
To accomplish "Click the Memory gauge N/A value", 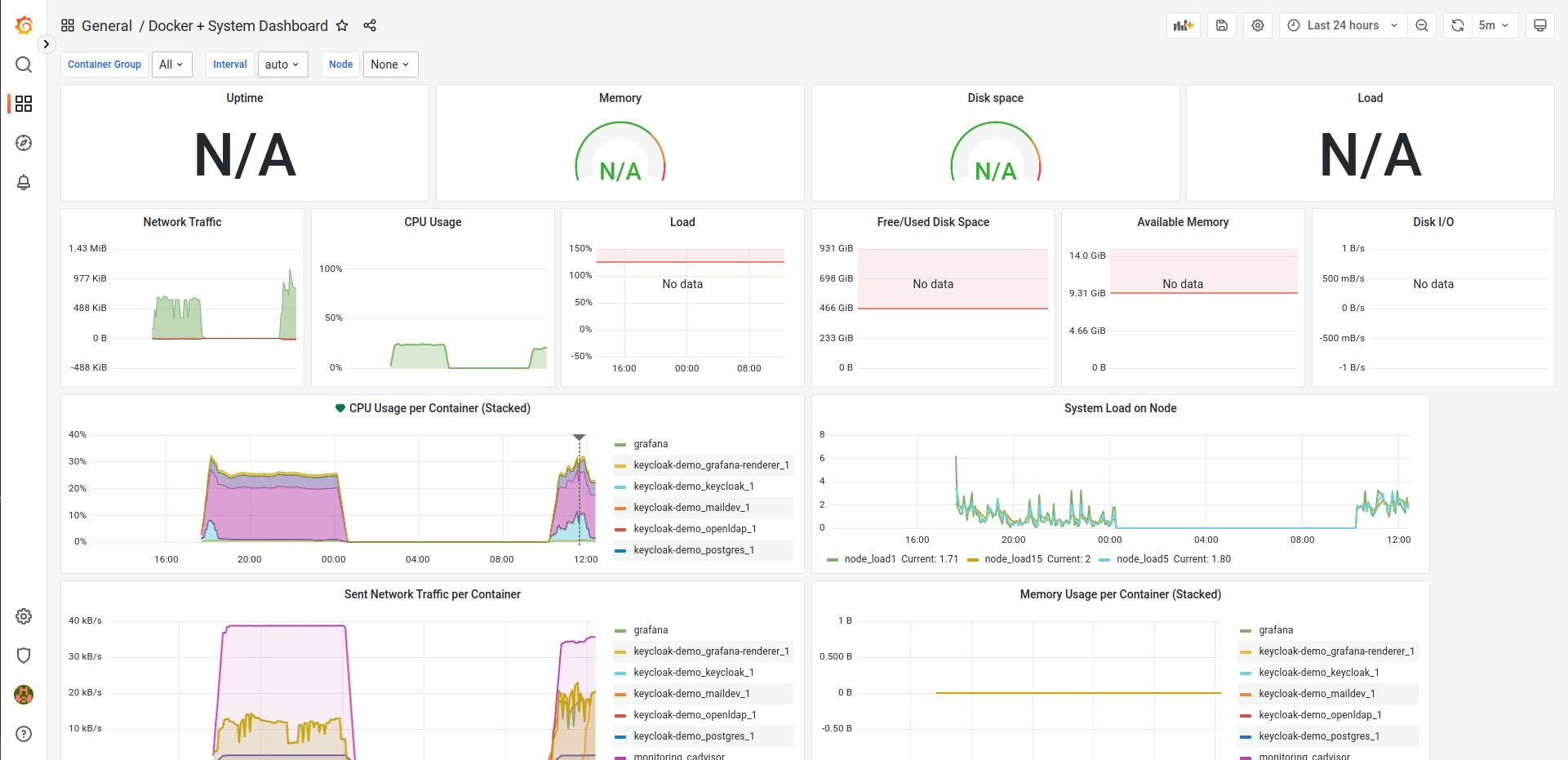I will (x=620, y=171).
